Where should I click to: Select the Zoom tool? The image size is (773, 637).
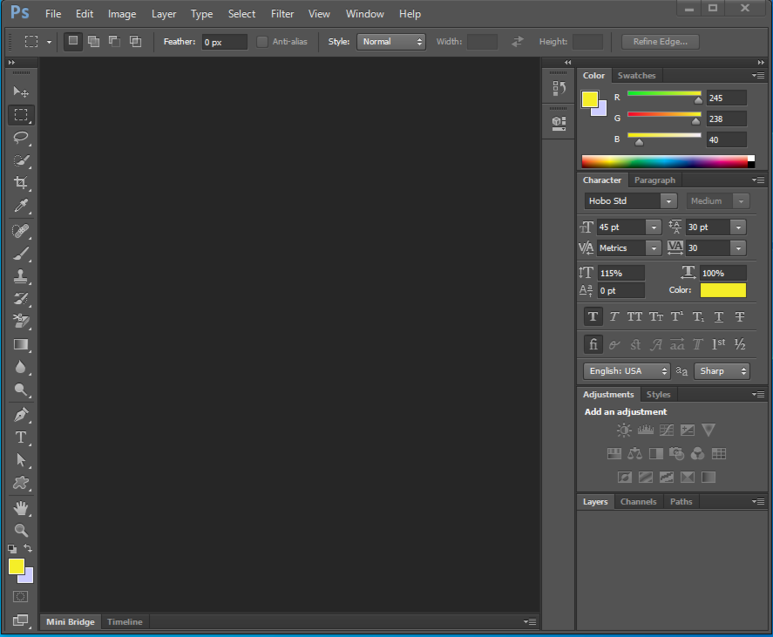[21, 531]
